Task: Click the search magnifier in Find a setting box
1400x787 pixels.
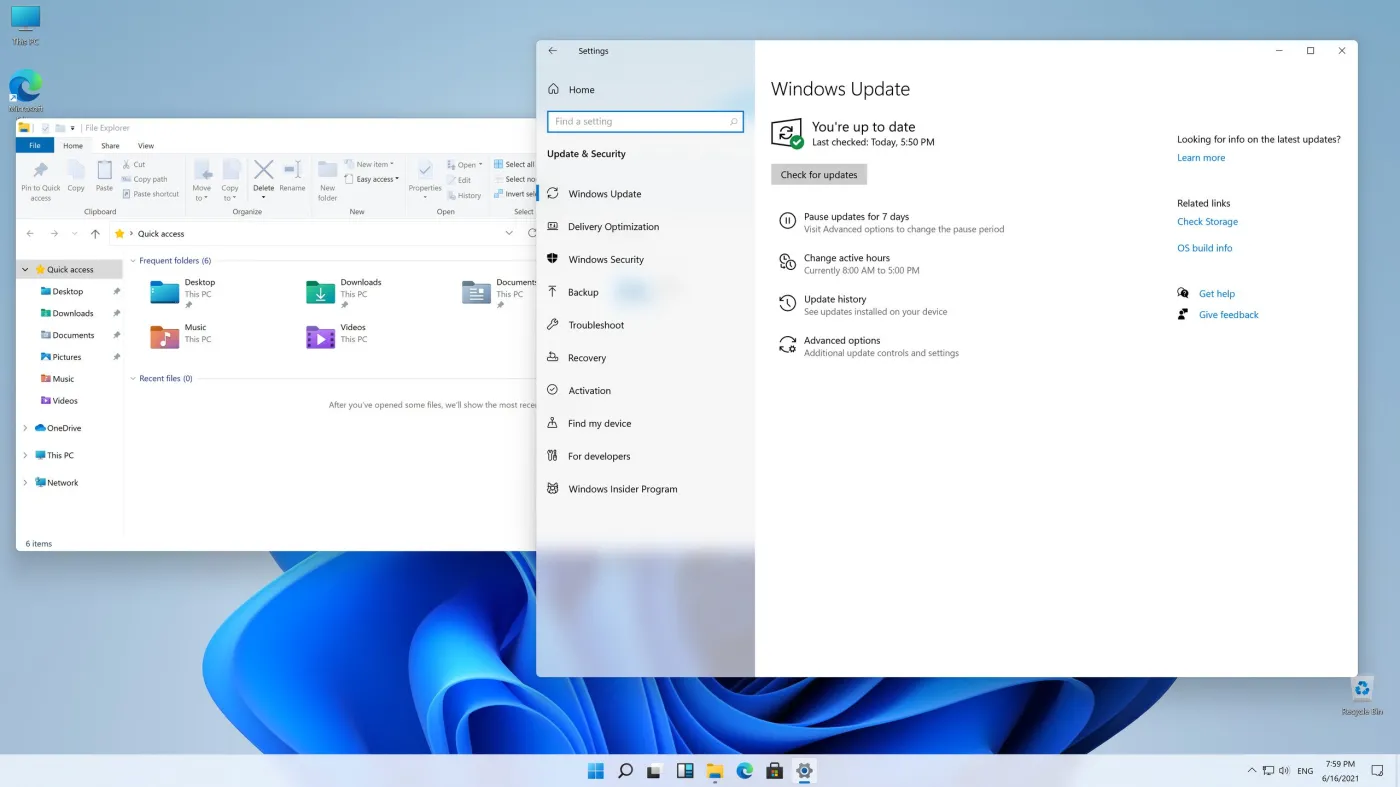Action: [733, 122]
